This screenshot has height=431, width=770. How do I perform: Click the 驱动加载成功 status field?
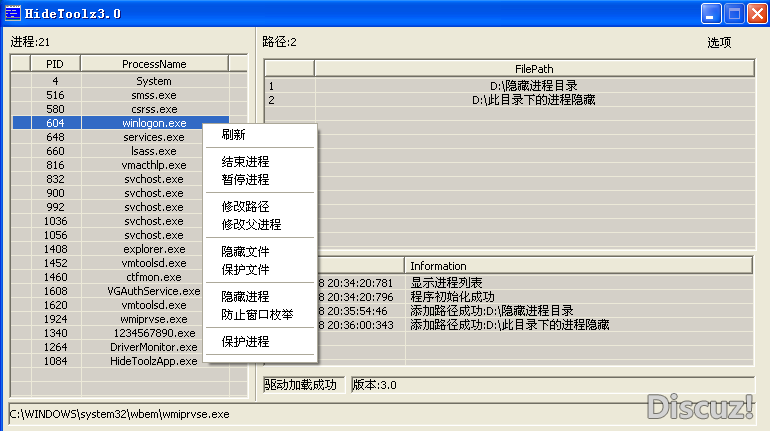[304, 385]
